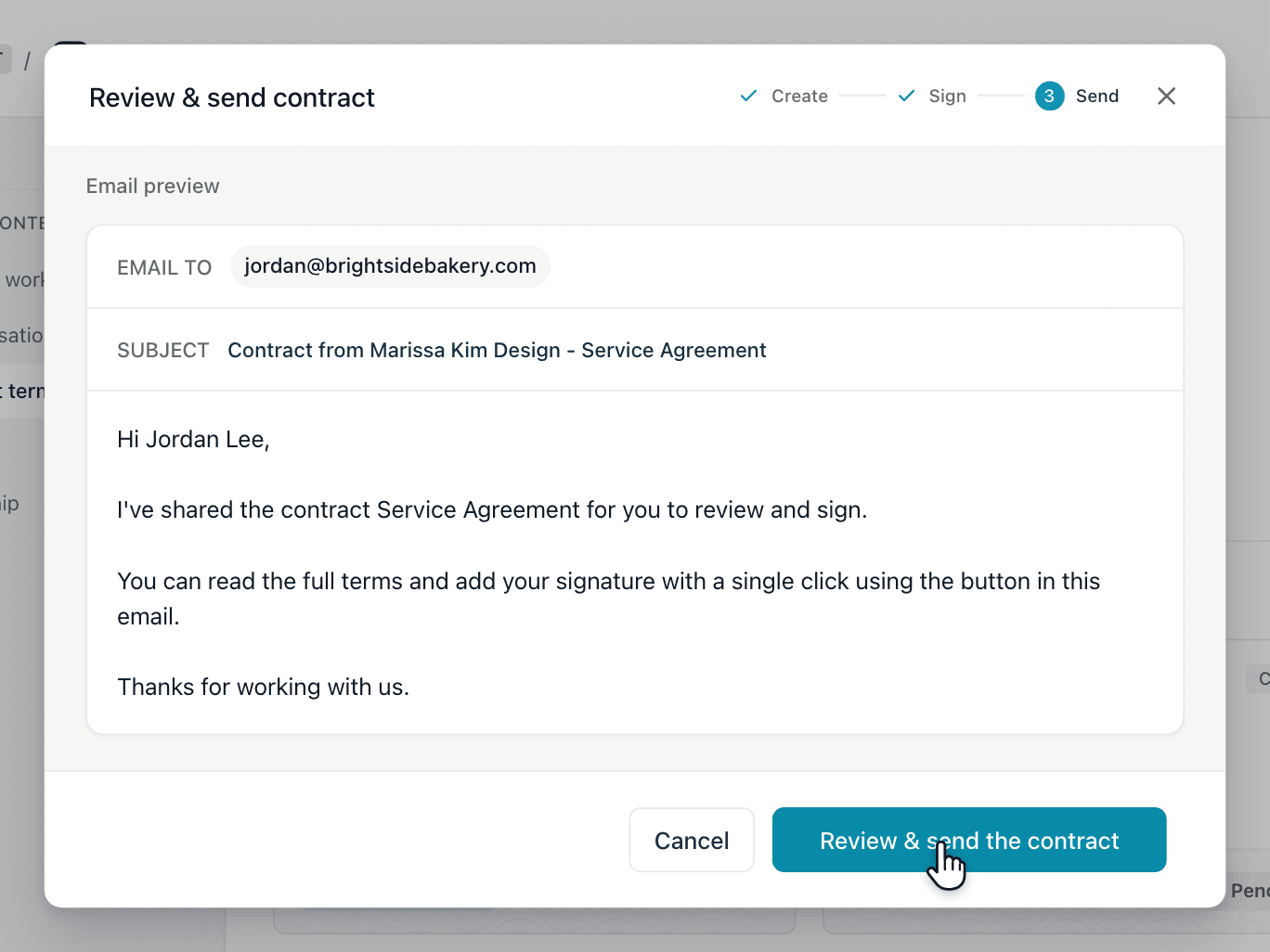Close the Review & send contract dialog
This screenshot has height=952, width=1270.
click(x=1166, y=96)
